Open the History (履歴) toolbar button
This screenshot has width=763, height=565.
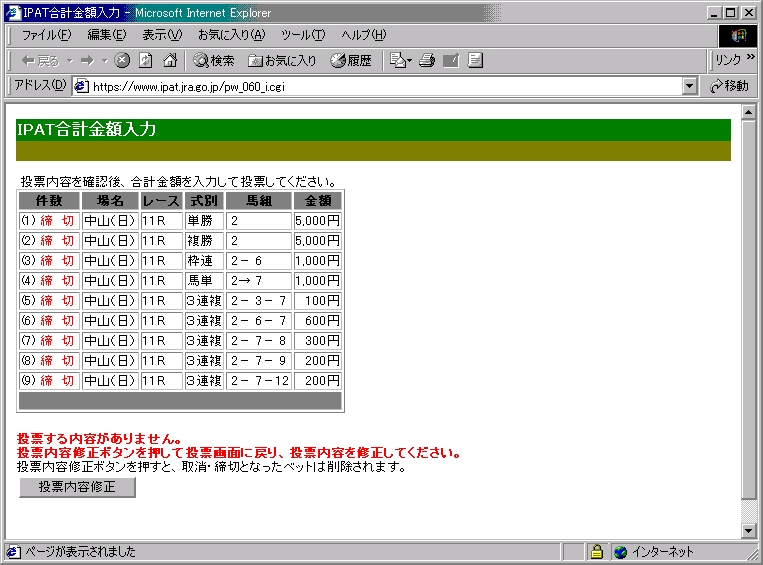click(x=351, y=60)
